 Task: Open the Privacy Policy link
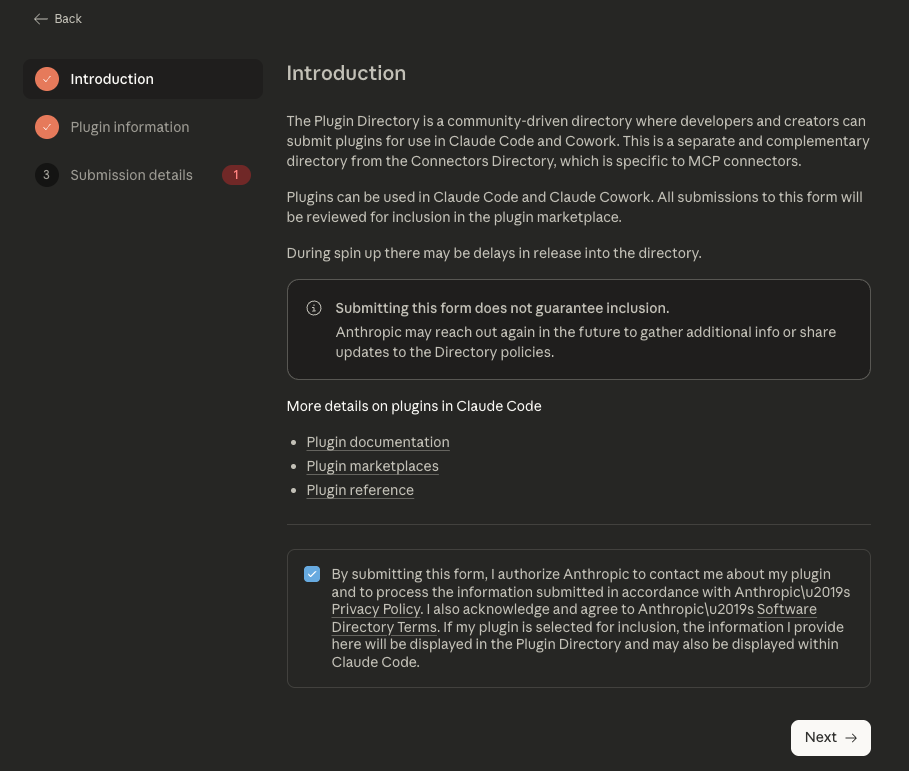pos(376,609)
